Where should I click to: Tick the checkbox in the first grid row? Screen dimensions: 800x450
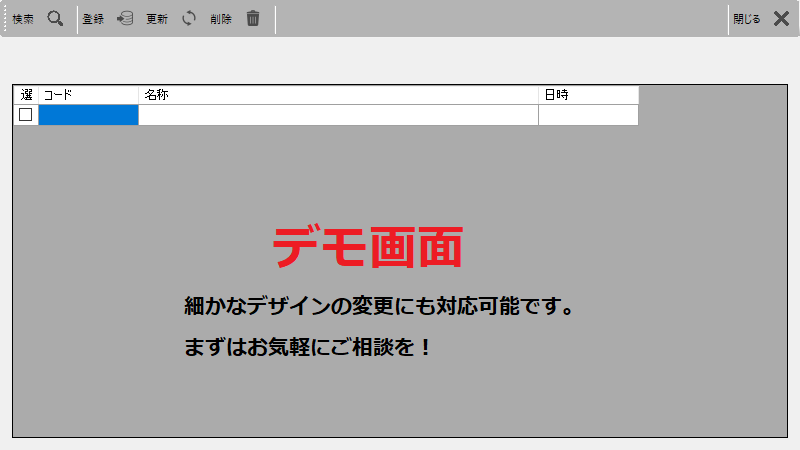click(26, 115)
